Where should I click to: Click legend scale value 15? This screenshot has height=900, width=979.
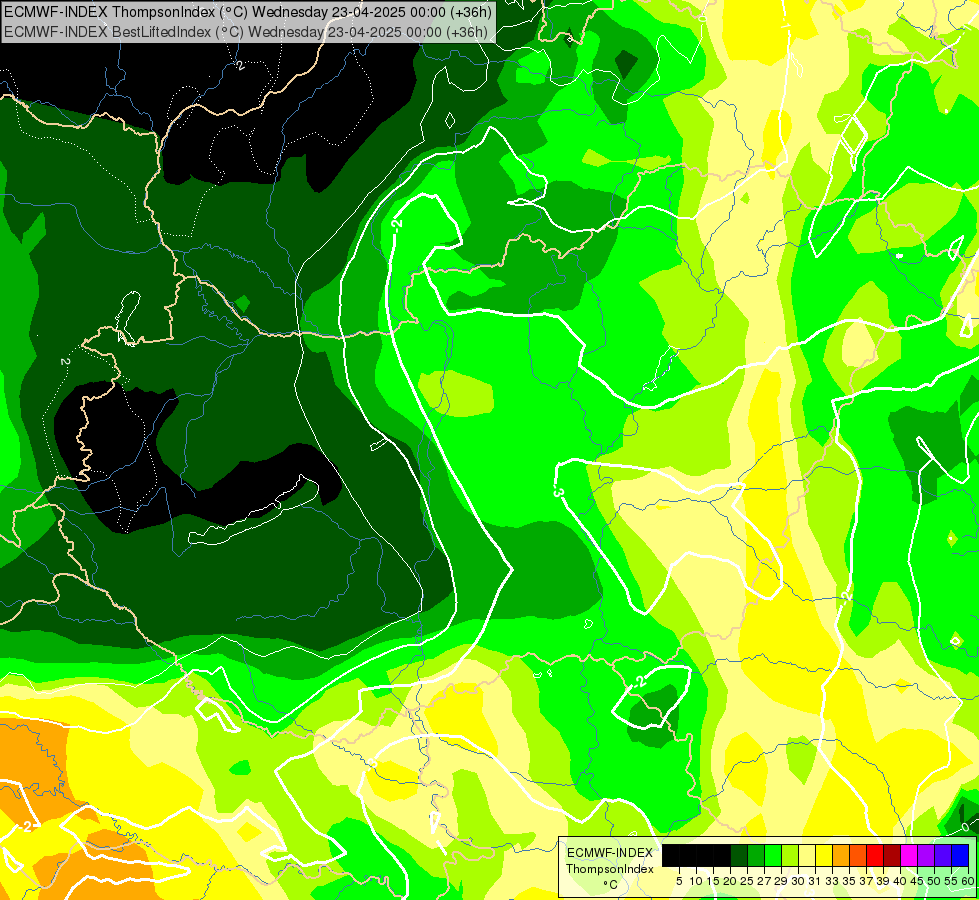tap(713, 881)
